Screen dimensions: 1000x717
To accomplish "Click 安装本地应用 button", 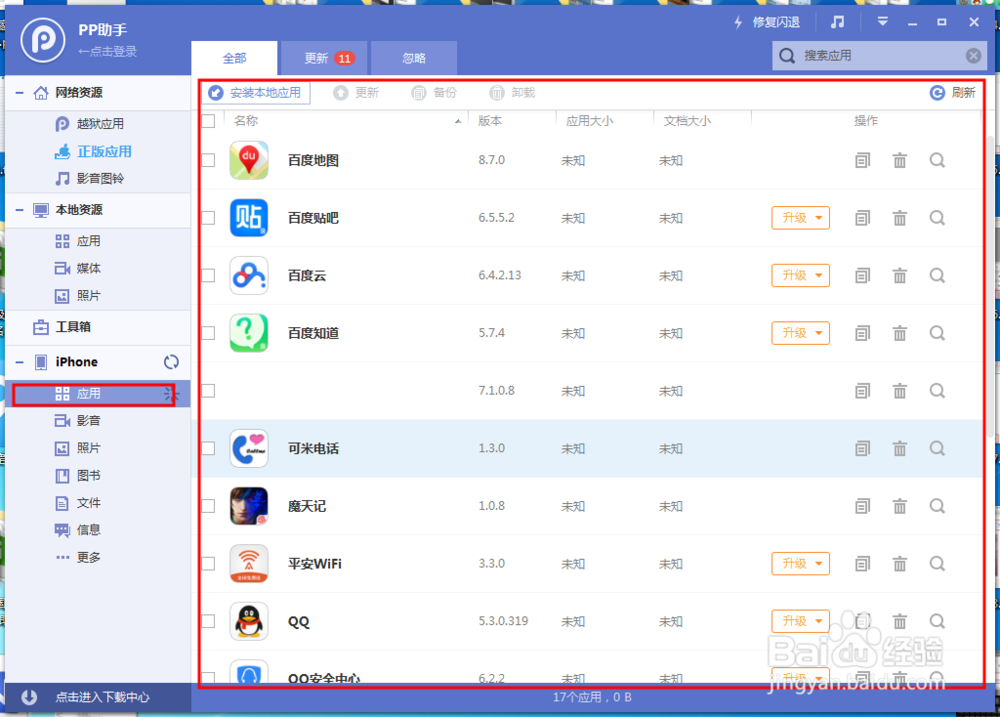I will pyautogui.click(x=255, y=93).
